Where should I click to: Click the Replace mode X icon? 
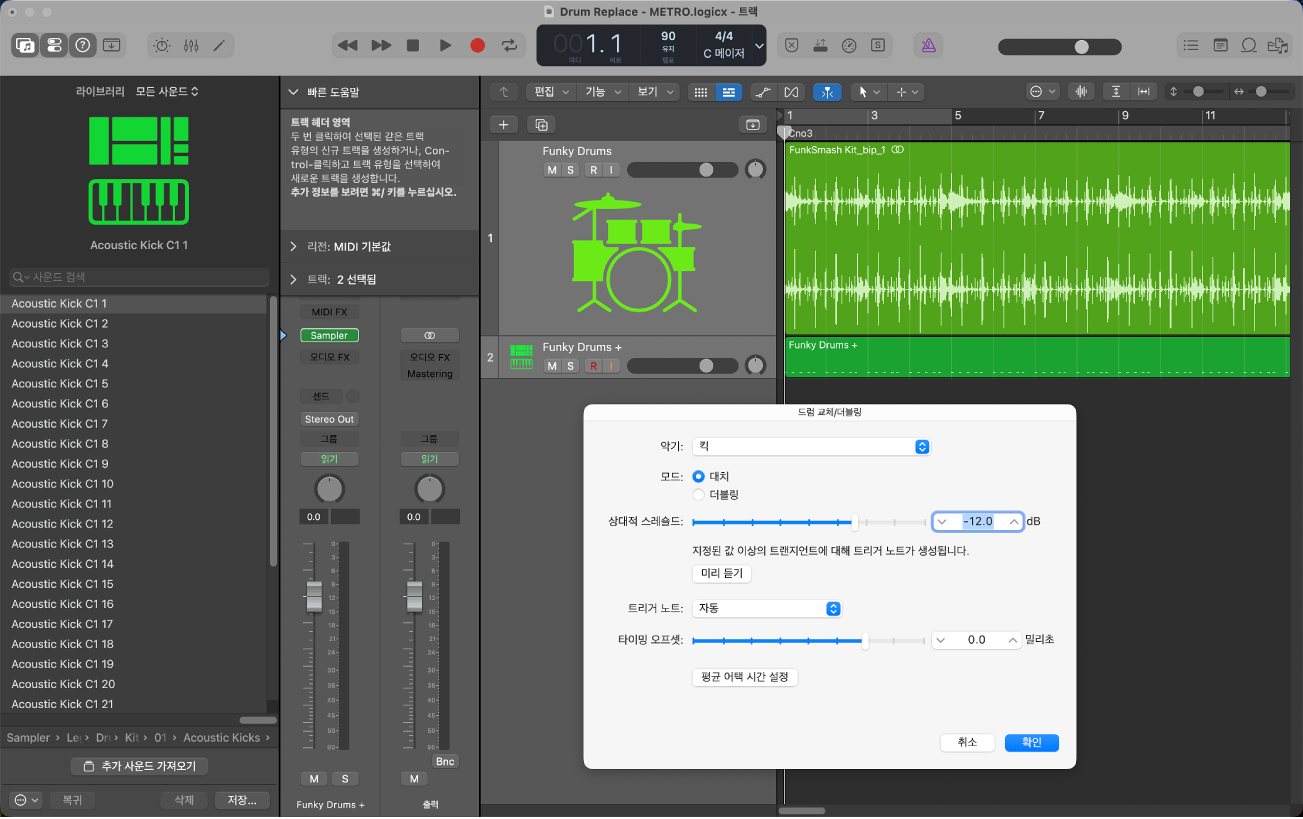(x=791, y=45)
